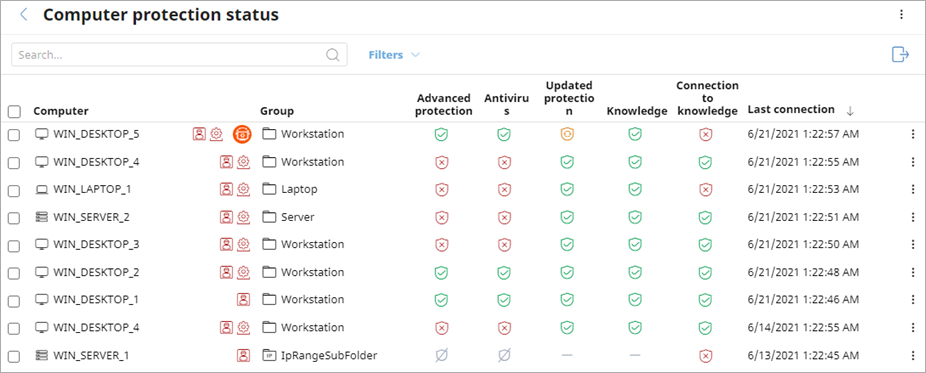This screenshot has width=926, height=373.
Task: Click WIN_SERVER_1 disabled Advanced protection icon
Action: pos(441,355)
